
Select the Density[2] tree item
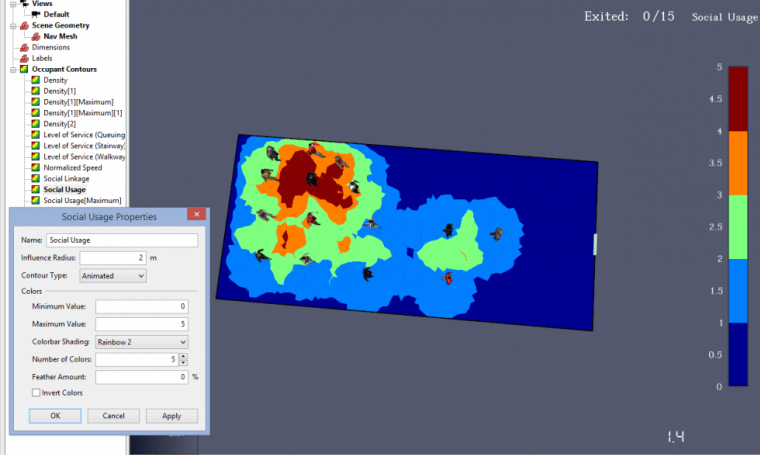[60, 124]
